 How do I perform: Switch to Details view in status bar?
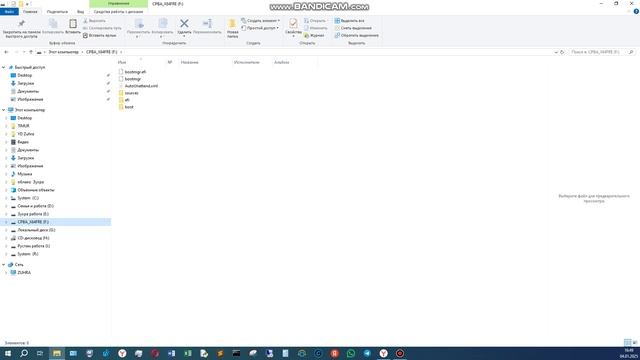tap(627, 342)
